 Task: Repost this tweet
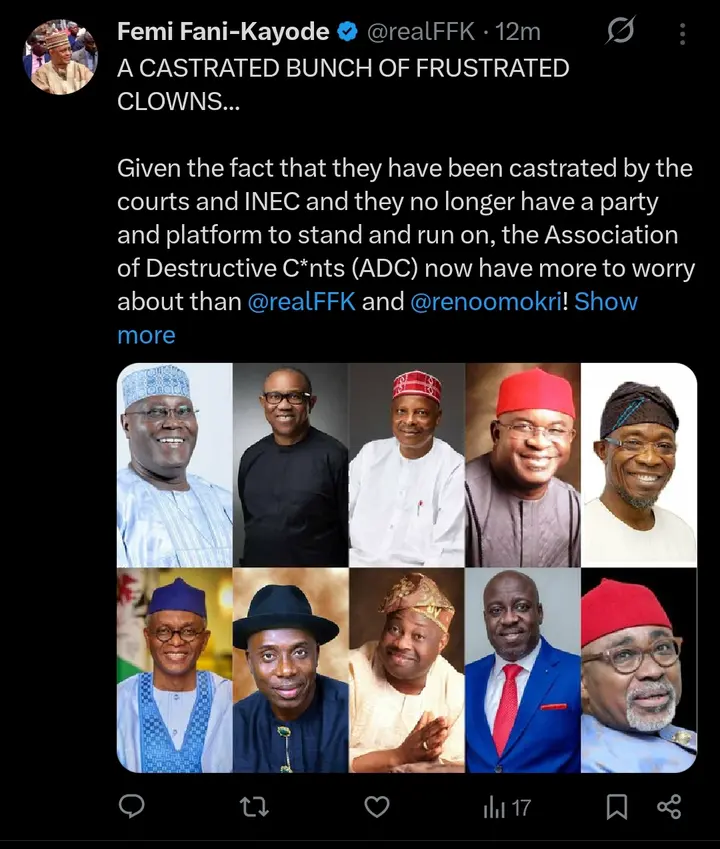253,807
